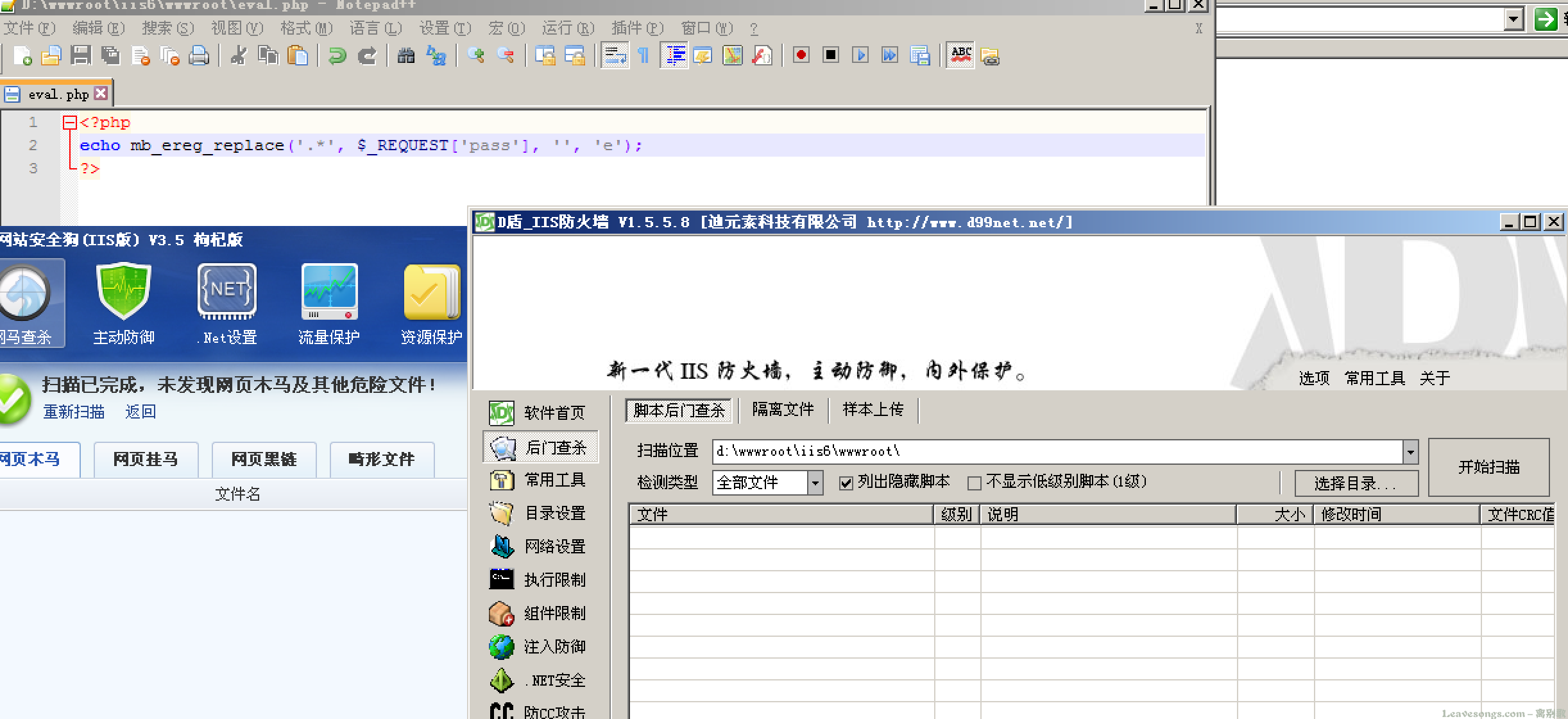Open 目录设置 in D盾 sidebar

[x=540, y=514]
